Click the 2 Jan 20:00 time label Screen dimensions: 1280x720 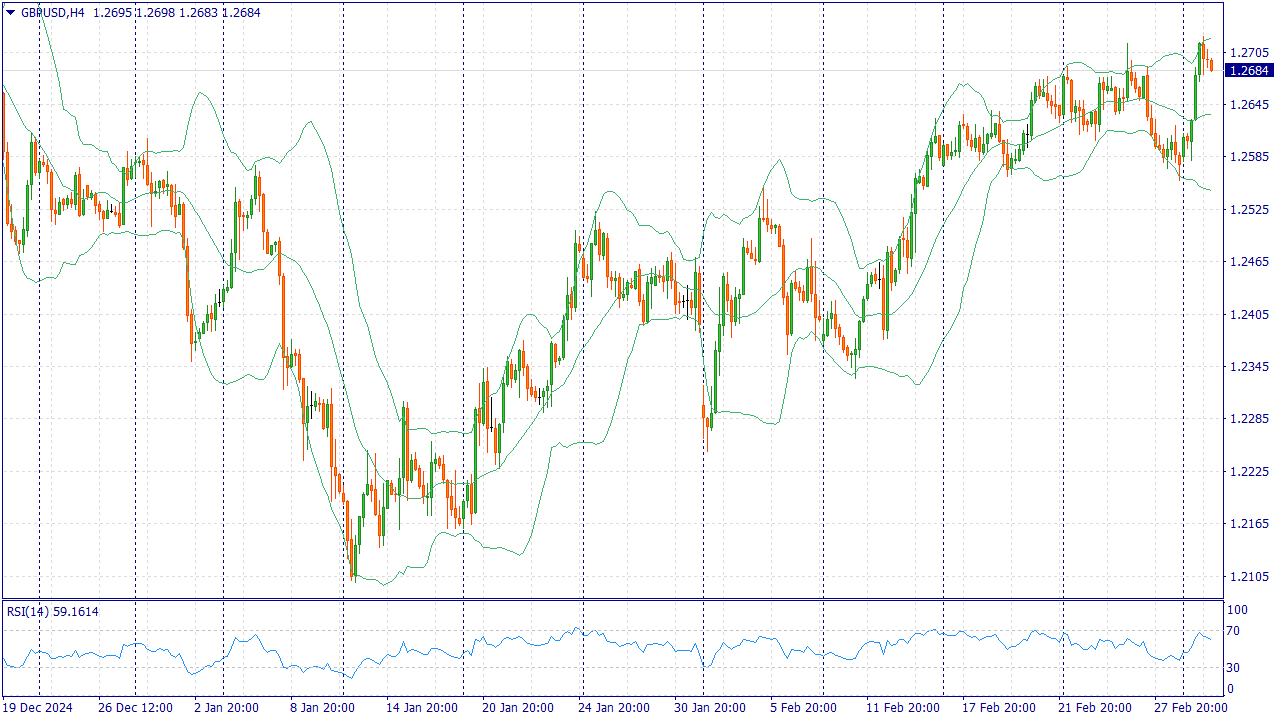coord(226,708)
